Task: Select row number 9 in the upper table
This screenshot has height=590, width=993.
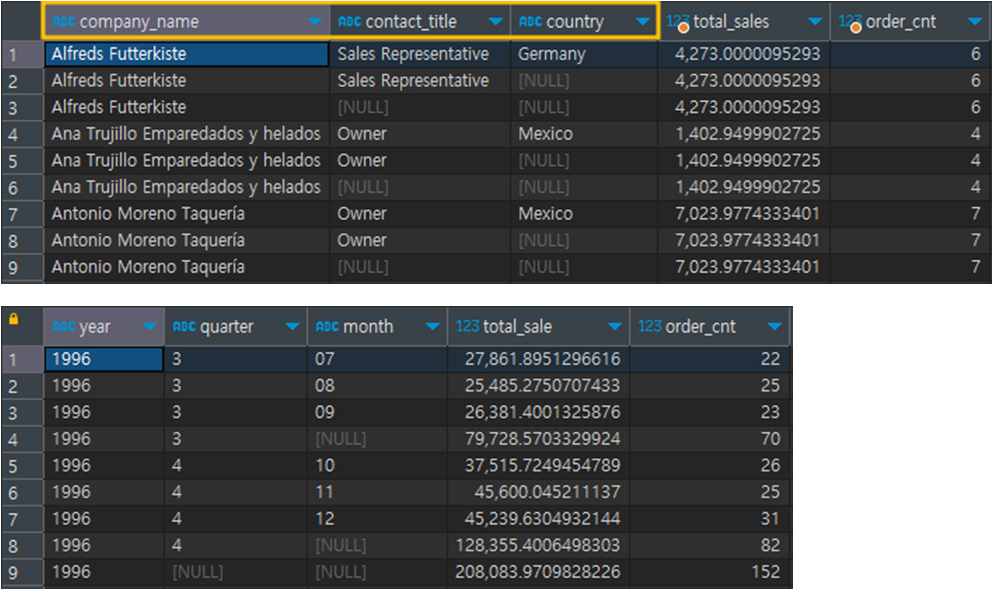Action: tap(22, 267)
